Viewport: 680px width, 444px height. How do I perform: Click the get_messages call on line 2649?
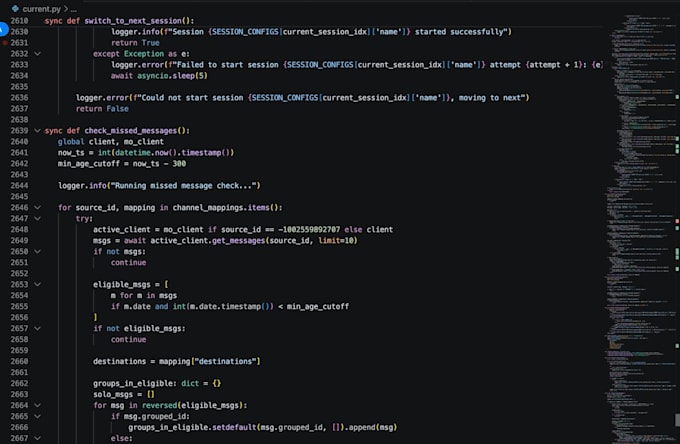tap(238, 241)
